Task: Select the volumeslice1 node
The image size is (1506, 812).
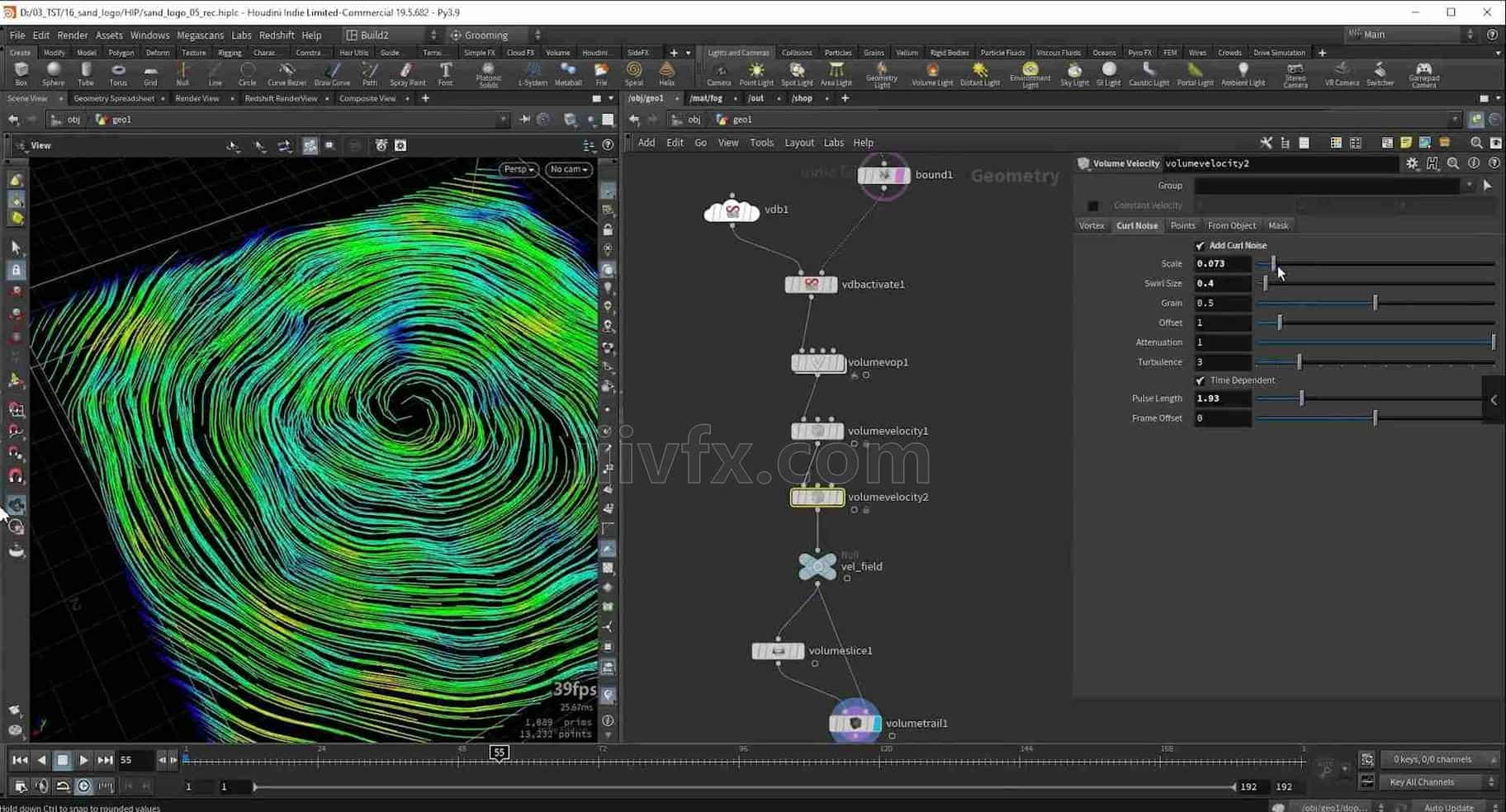Action: (x=778, y=650)
